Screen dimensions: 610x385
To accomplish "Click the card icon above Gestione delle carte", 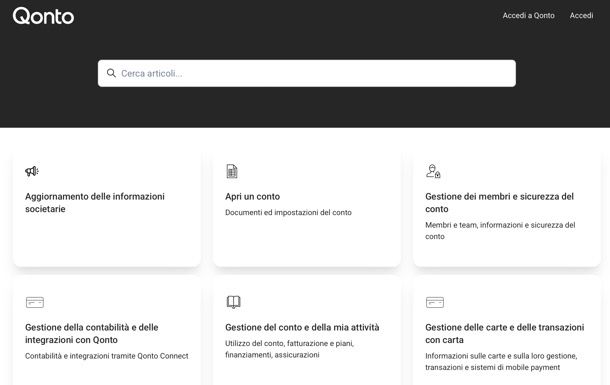I will point(435,302).
